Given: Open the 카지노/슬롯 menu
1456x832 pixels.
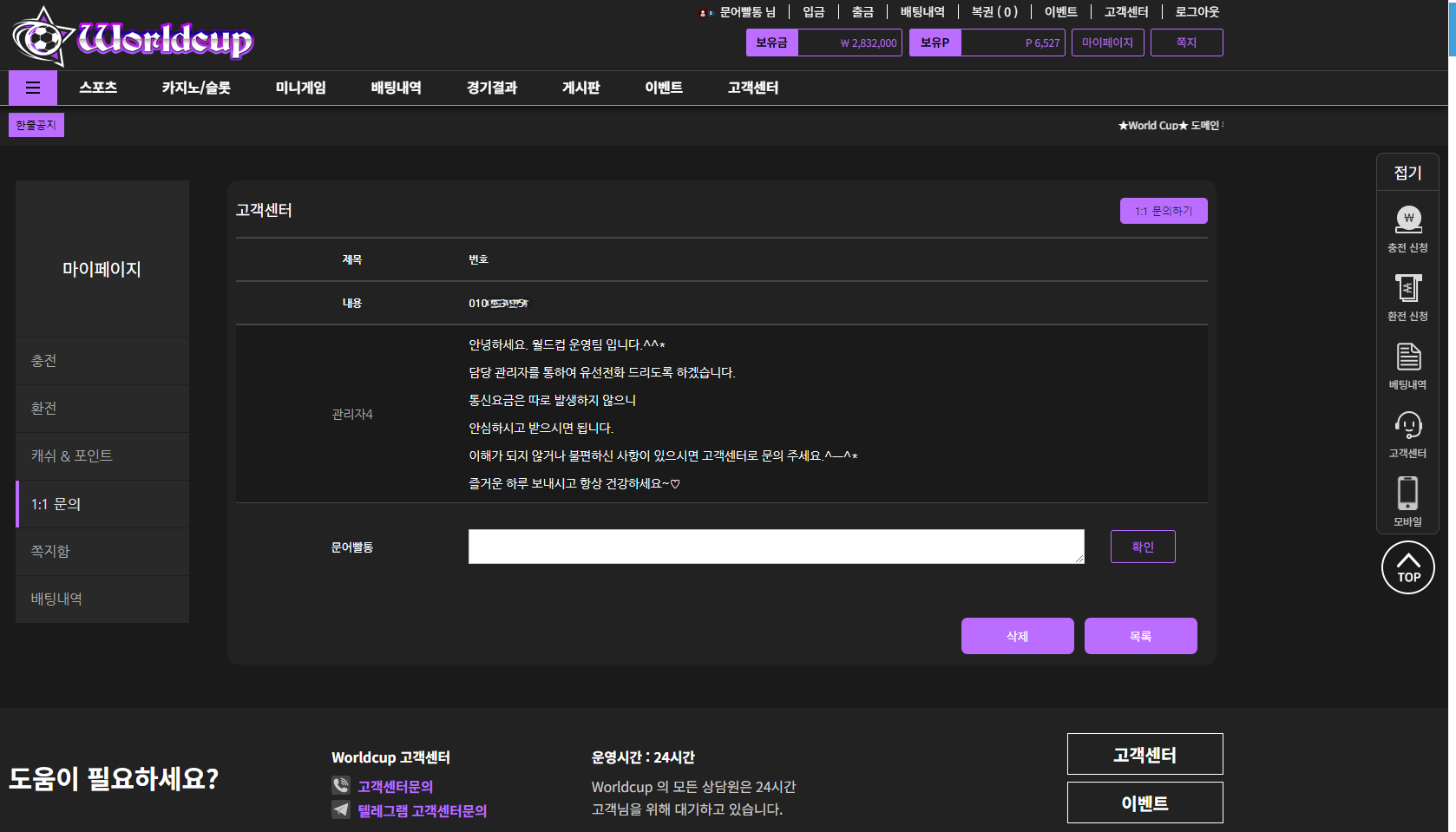Looking at the screenshot, I should click(196, 88).
